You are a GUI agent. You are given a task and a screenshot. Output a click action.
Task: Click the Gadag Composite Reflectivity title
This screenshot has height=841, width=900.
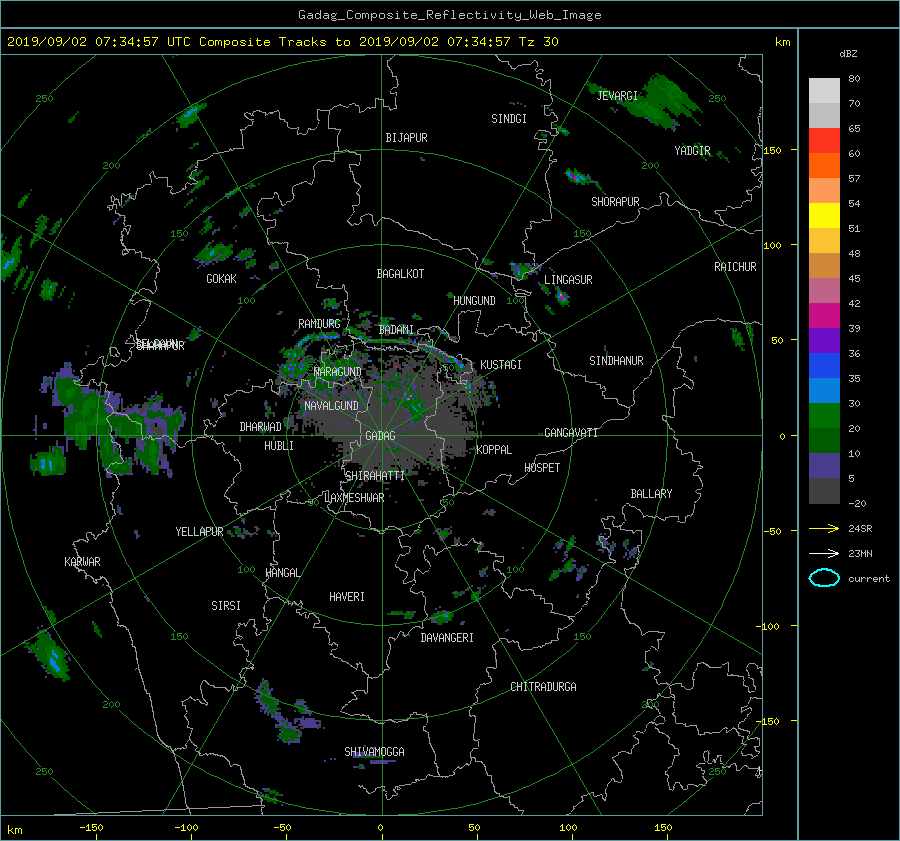pyautogui.click(x=449, y=15)
